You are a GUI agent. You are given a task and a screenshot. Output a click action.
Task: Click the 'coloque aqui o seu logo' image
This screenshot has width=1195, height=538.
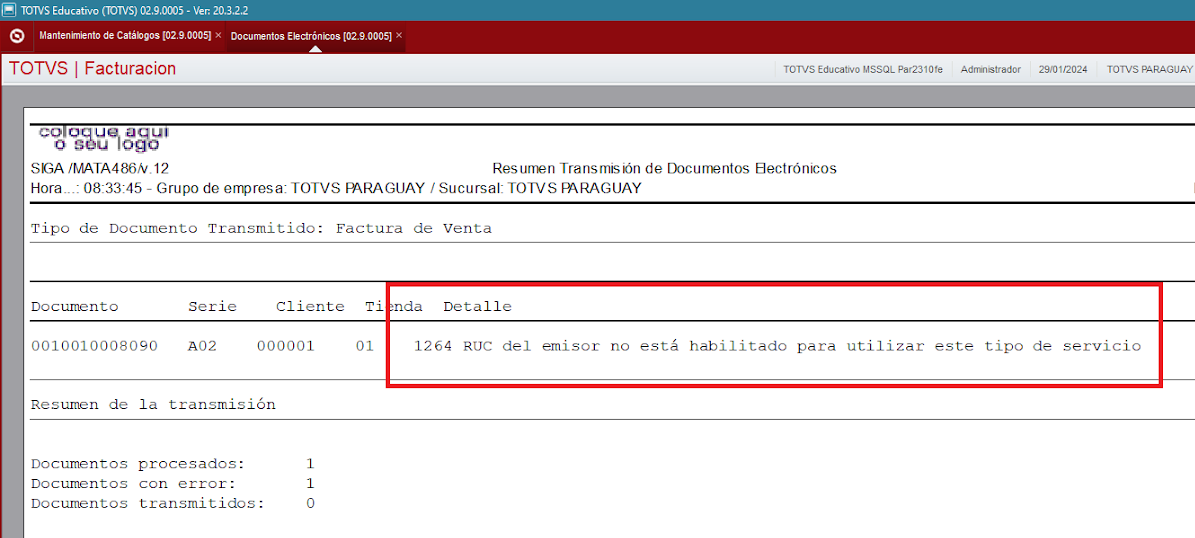click(103, 139)
